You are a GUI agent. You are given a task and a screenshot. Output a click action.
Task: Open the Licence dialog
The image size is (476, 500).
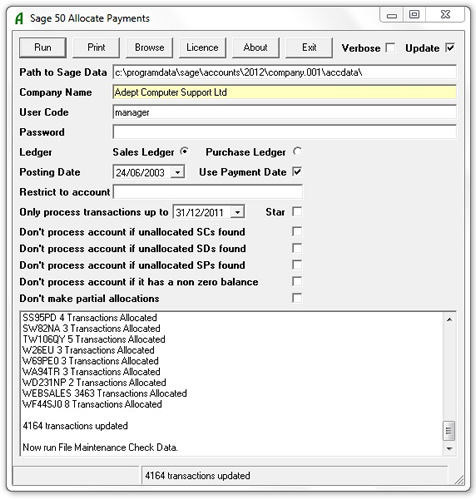point(202,48)
